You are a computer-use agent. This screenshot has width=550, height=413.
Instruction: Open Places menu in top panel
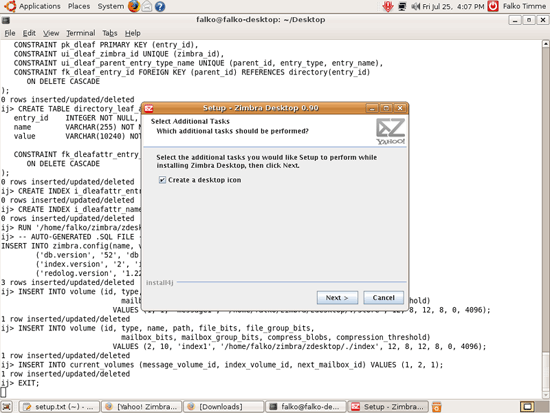79,6
